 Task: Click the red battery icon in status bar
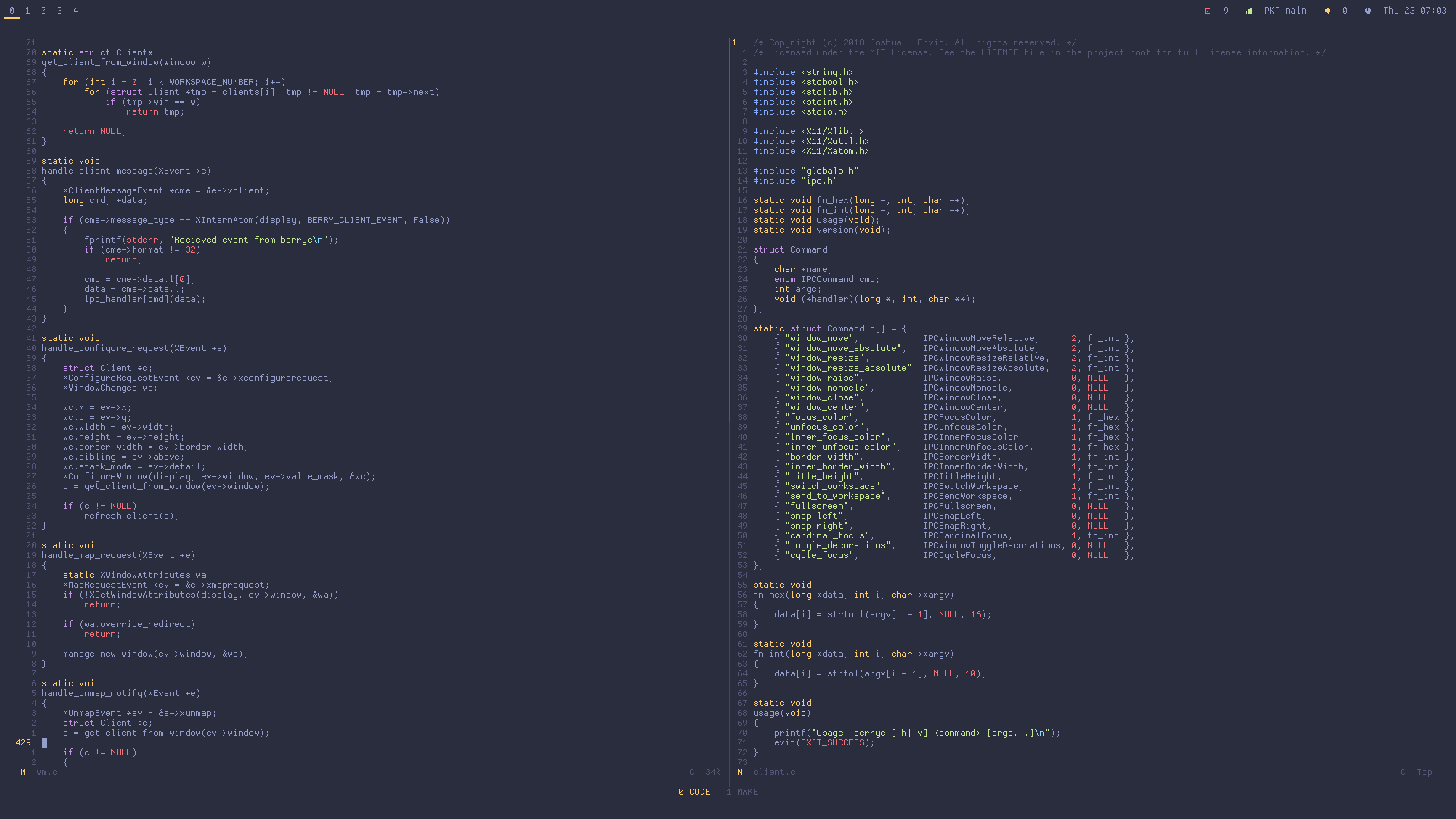1207,11
